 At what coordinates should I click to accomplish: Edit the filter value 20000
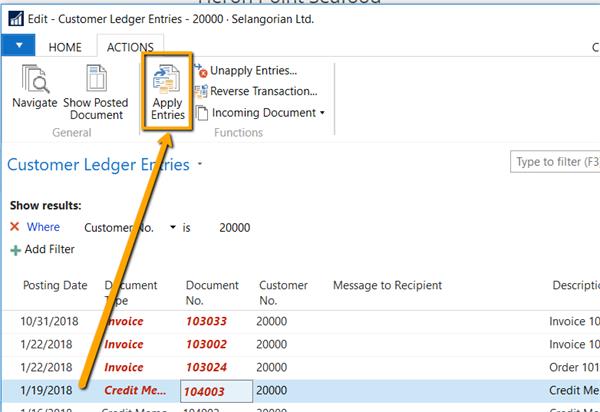point(234,228)
